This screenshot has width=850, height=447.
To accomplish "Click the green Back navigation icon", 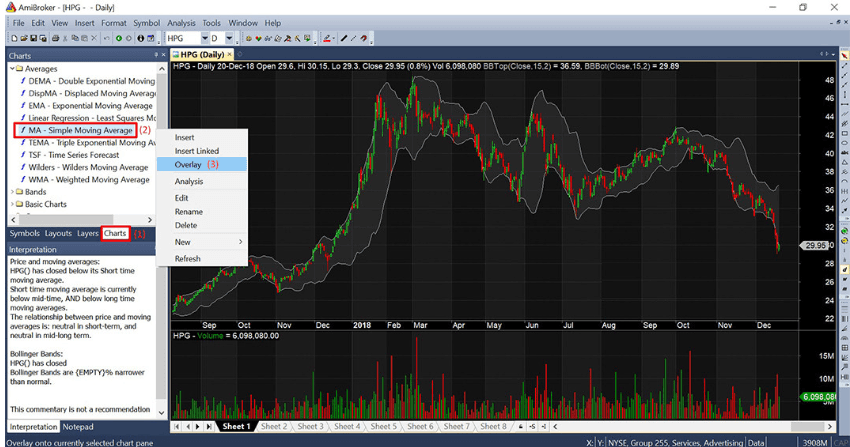I will click(x=119, y=38).
